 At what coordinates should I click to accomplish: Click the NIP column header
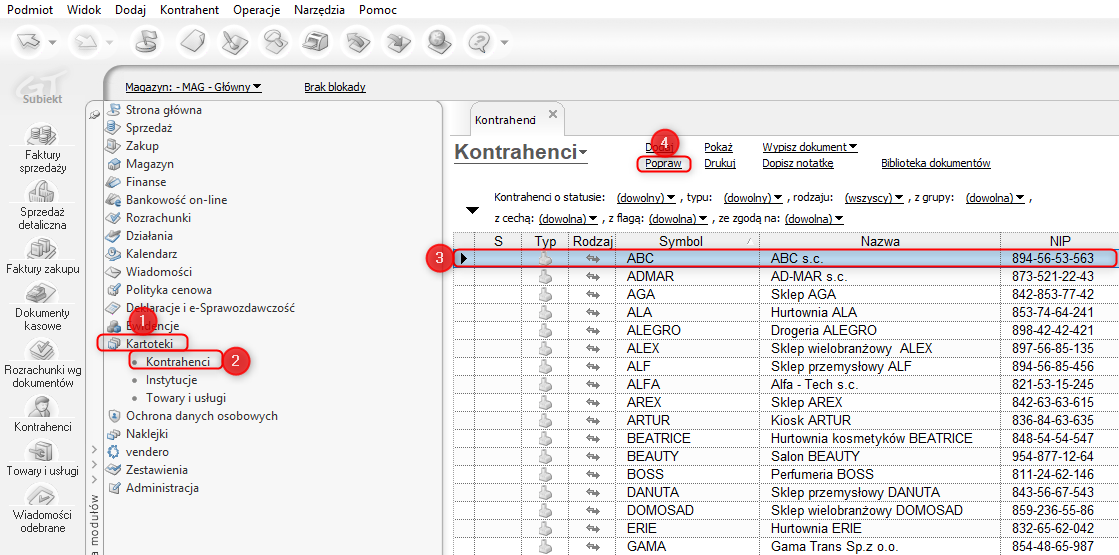(x=1059, y=241)
